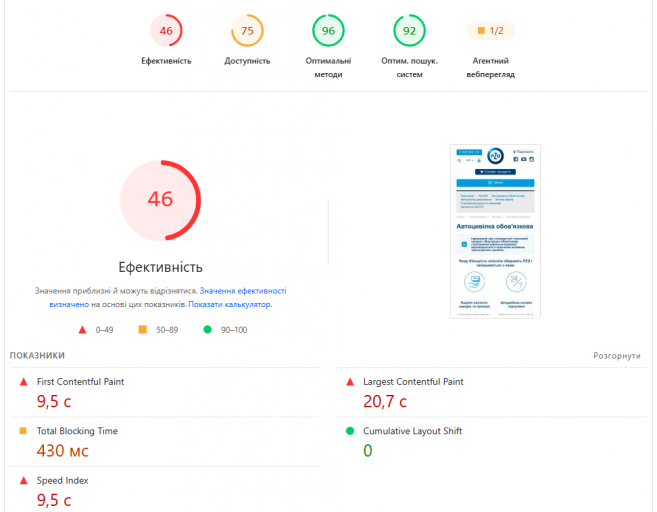The height and width of the screenshot is (512, 657).
Task: Click the orange square next to 50–89
Action: pyautogui.click(x=142, y=329)
